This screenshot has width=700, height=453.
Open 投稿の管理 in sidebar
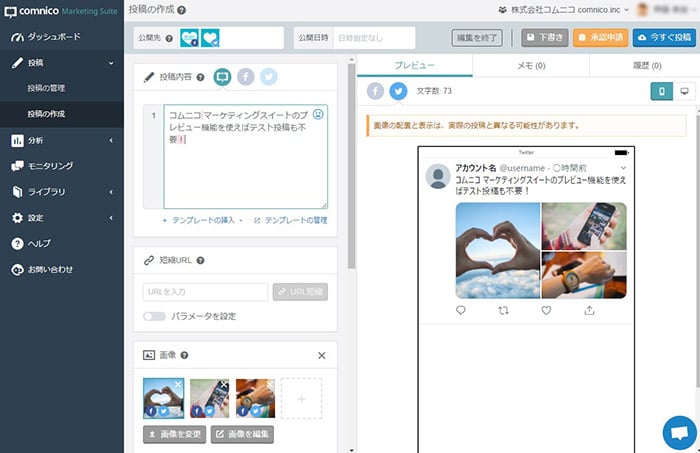[x=46, y=88]
